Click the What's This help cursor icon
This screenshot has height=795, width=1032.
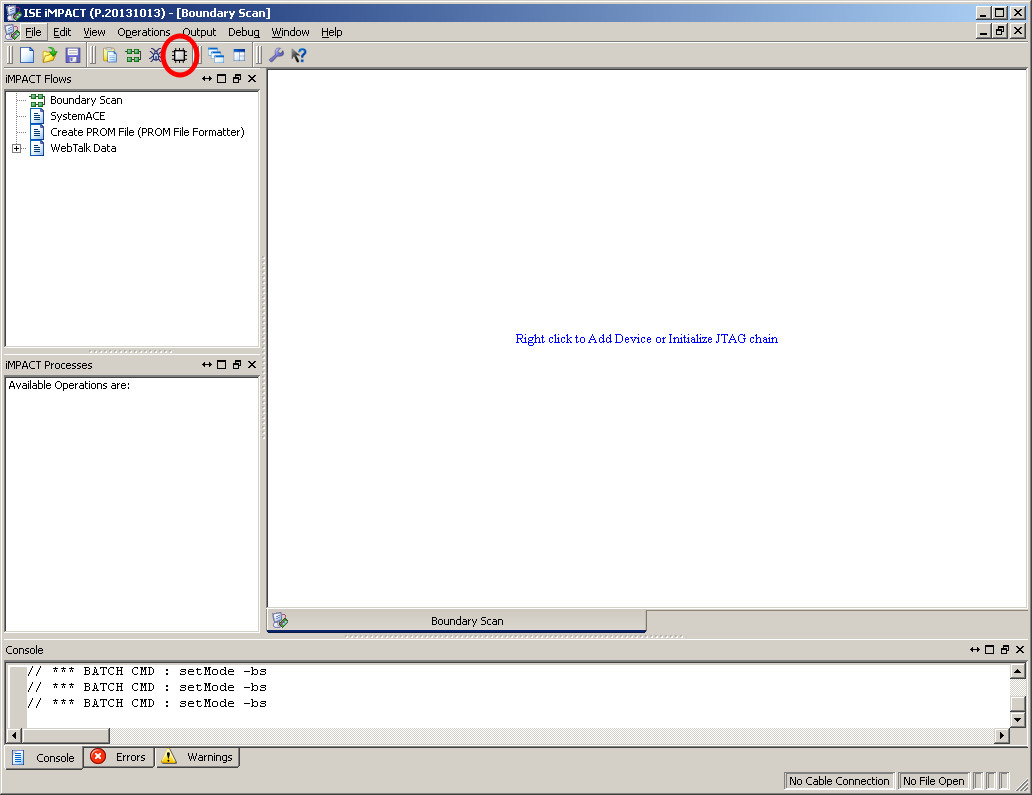[299, 55]
